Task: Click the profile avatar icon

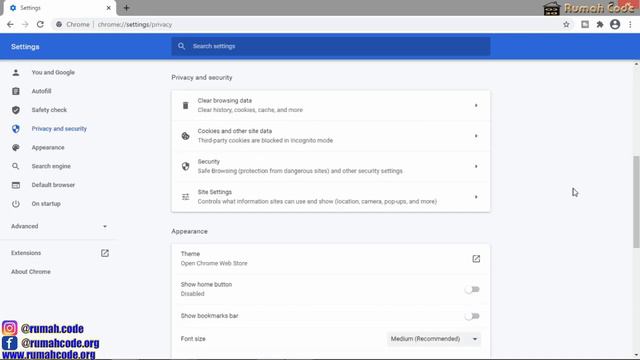Action: coord(615,24)
